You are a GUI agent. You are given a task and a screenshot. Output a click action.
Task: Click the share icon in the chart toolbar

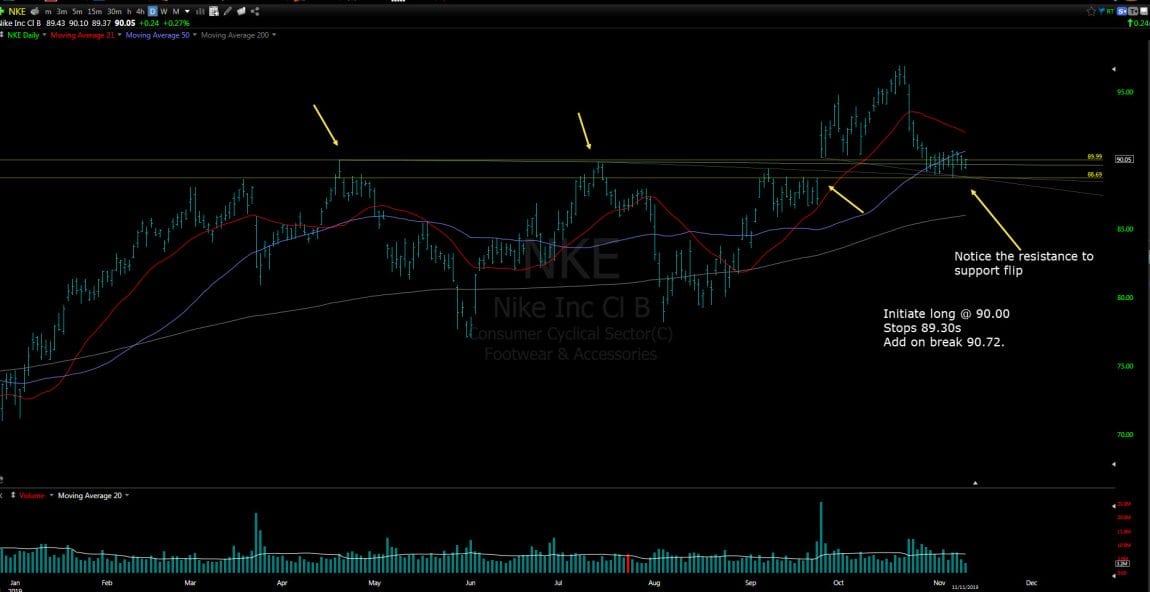point(254,12)
